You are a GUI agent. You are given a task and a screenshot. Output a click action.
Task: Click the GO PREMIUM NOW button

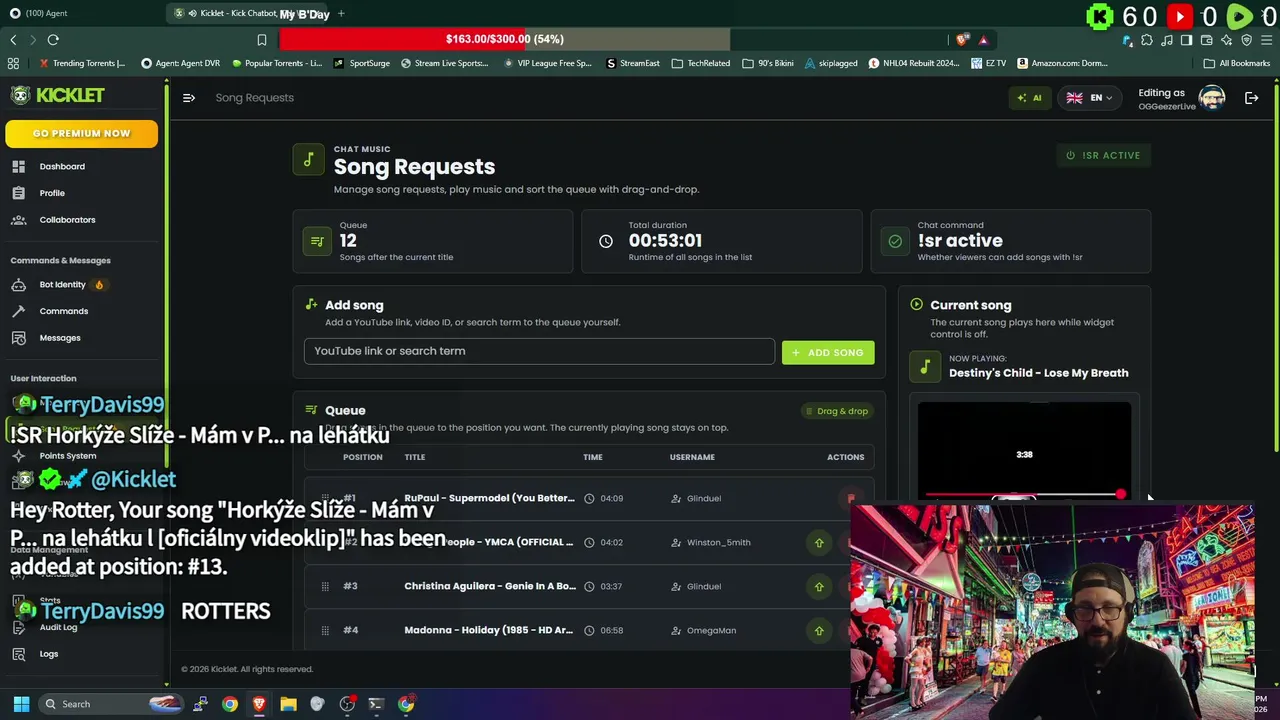(x=81, y=133)
